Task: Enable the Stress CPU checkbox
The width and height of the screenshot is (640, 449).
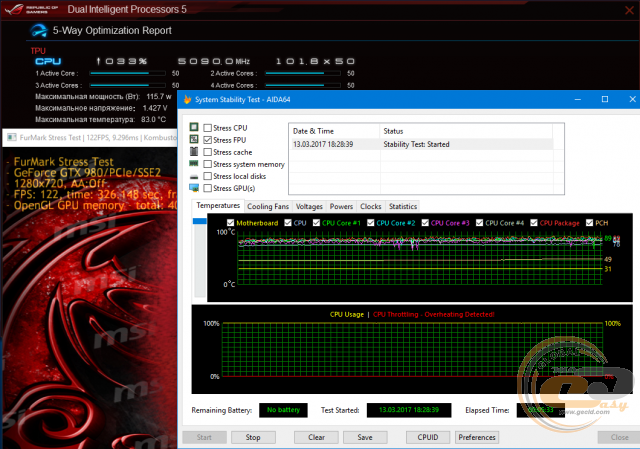Action: (207, 128)
